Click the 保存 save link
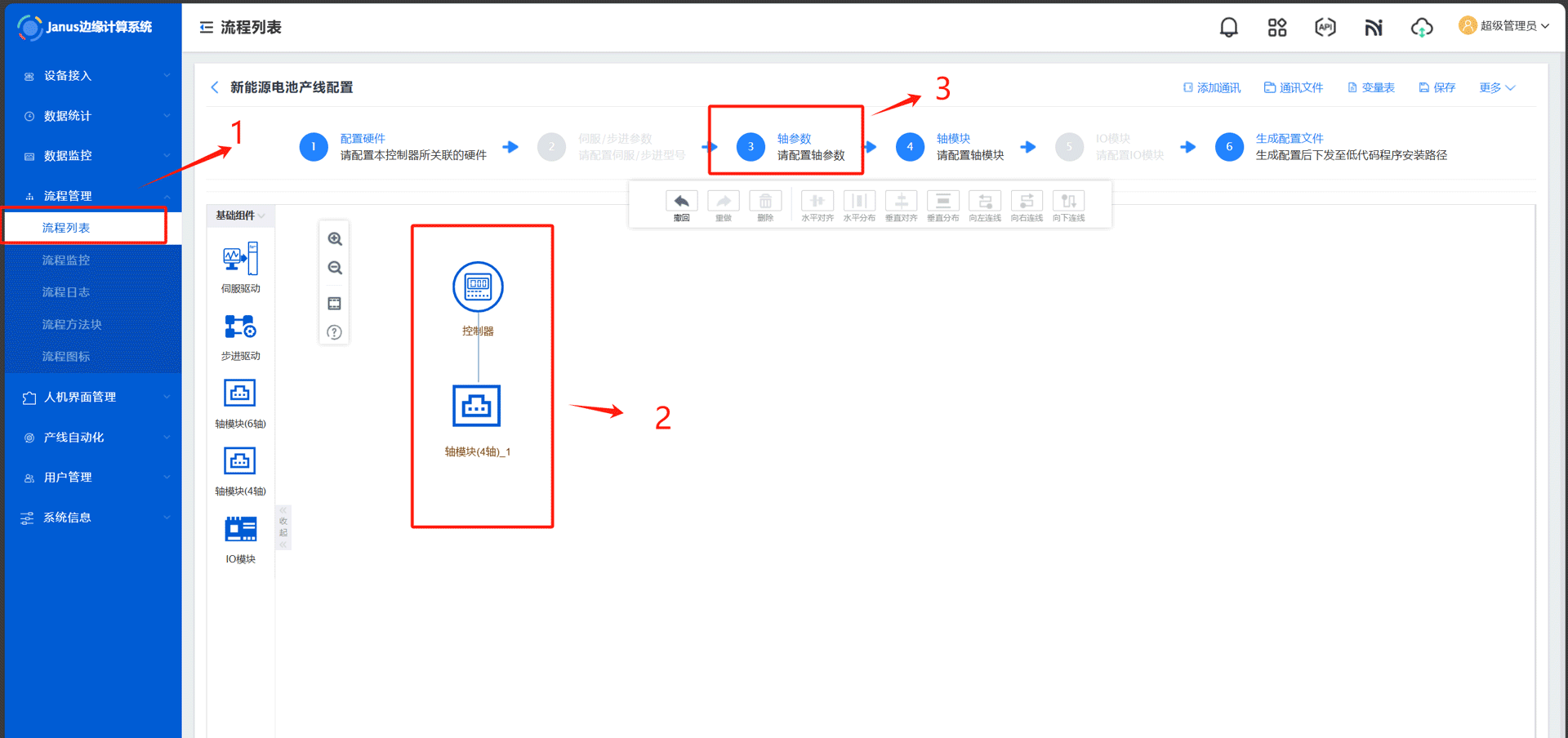Image resolution: width=1568 pixels, height=738 pixels. [1437, 88]
